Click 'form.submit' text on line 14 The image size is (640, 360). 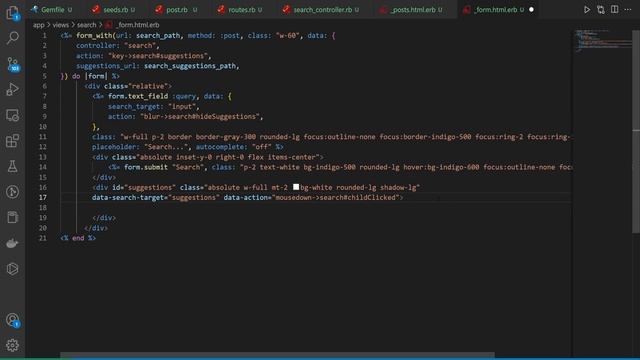coord(146,167)
